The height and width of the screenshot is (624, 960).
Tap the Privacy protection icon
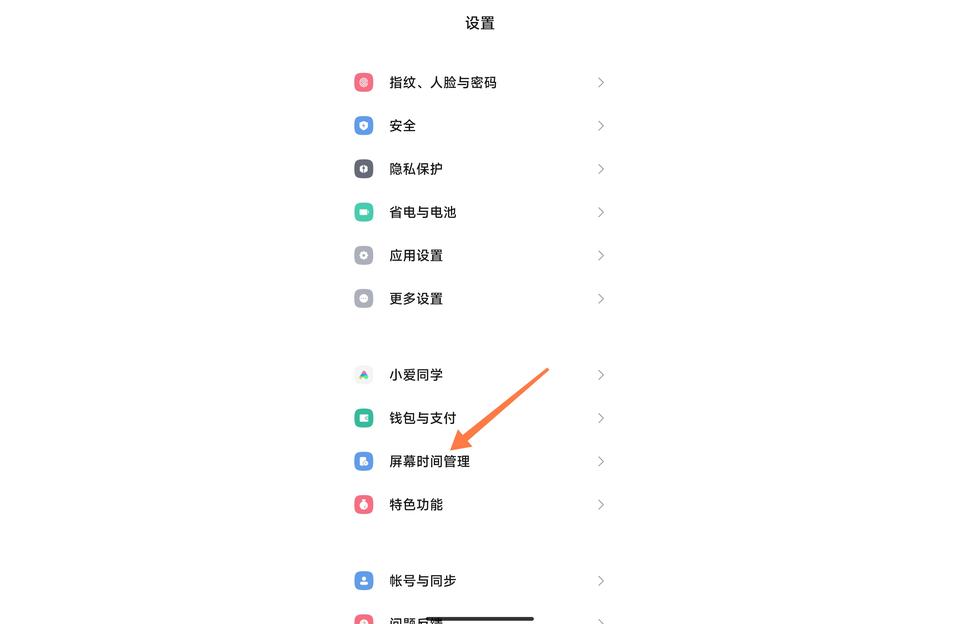point(364,169)
